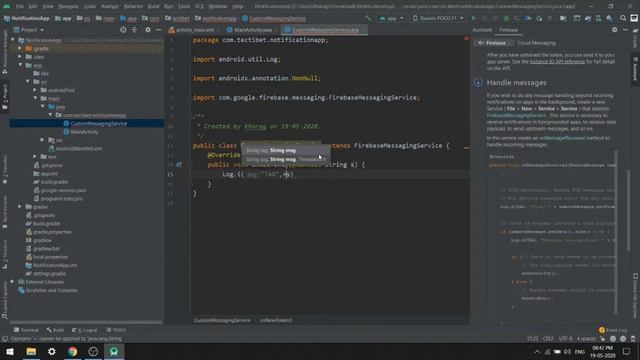Select the Firebase tab in Assistant panel
640x360 pixels.
tap(509, 30)
